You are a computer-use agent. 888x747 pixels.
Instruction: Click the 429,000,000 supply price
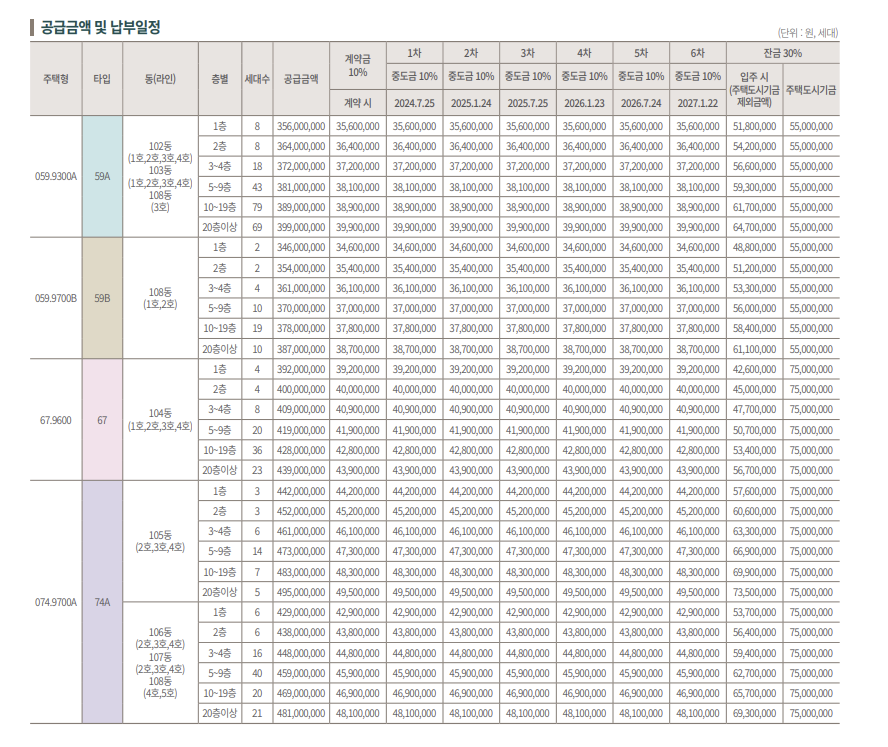pyautogui.click(x=301, y=612)
